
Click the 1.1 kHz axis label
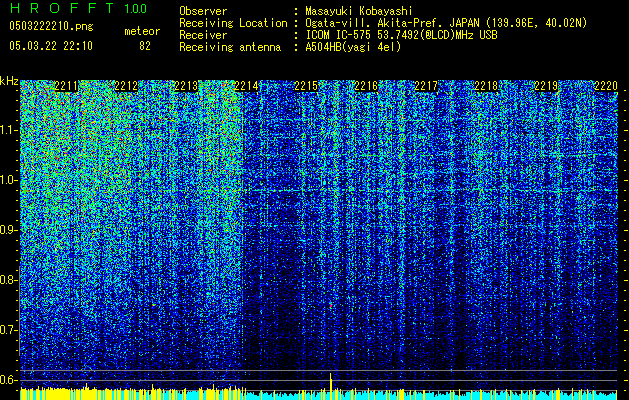(9, 130)
